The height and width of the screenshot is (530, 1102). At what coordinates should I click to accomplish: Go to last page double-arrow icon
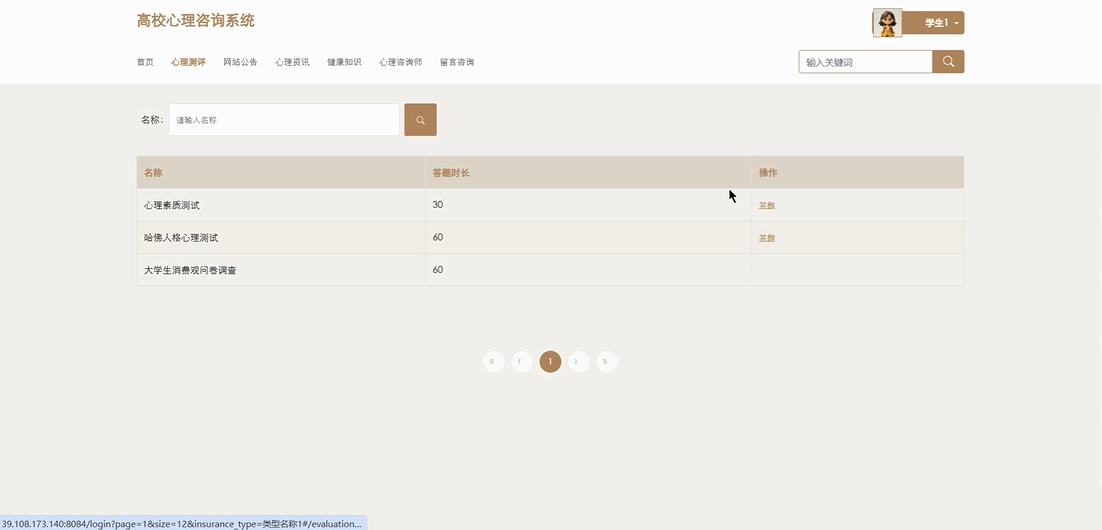coord(606,361)
